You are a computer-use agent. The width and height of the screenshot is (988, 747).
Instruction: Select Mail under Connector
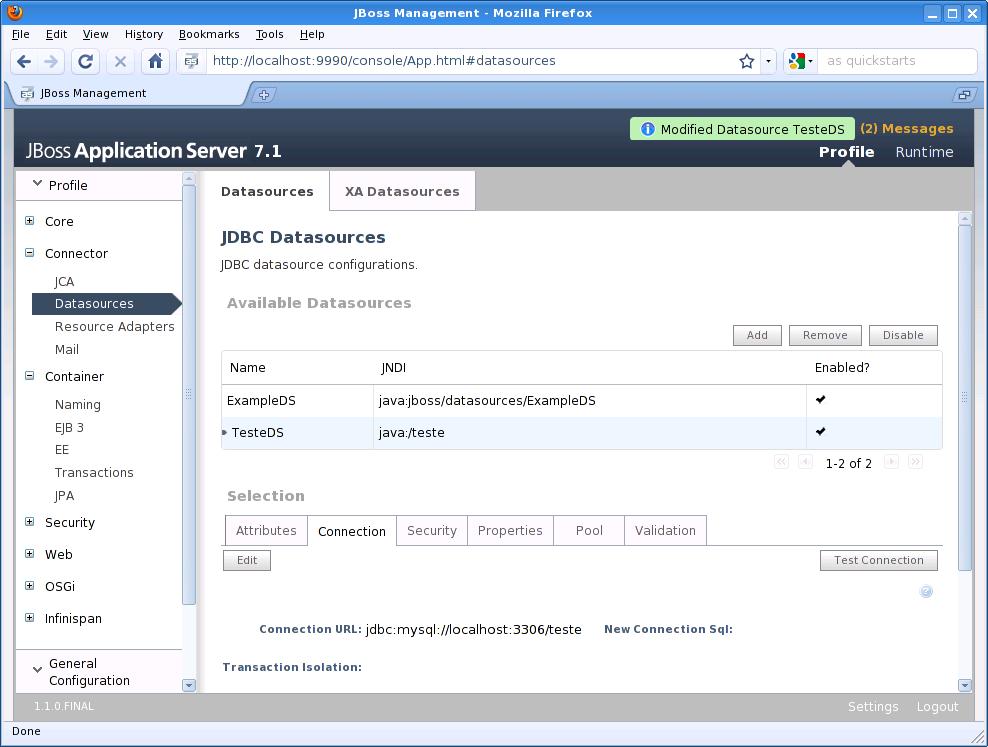tap(67, 350)
